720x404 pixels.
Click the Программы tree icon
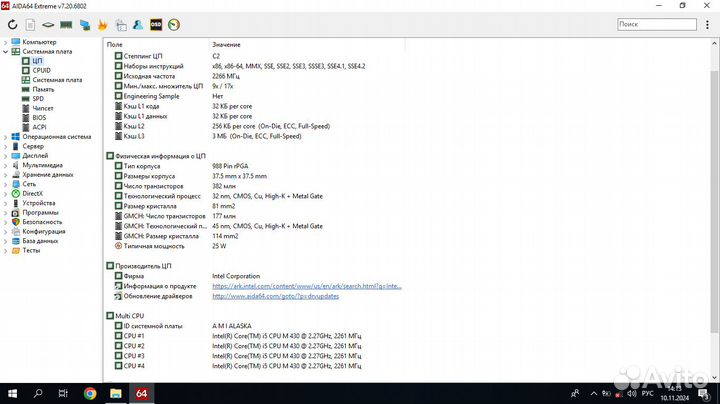[16, 213]
